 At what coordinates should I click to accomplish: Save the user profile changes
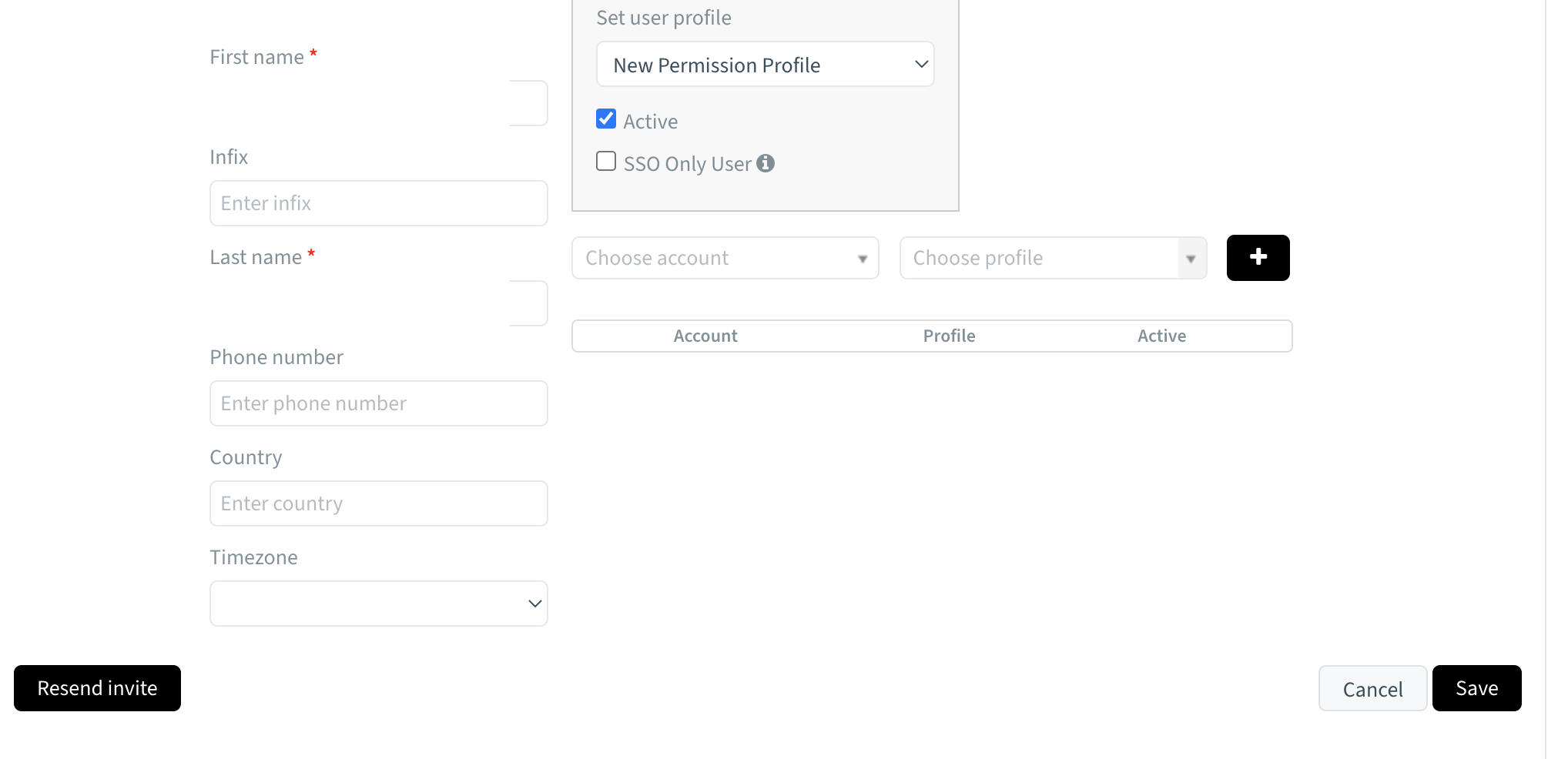coord(1476,687)
